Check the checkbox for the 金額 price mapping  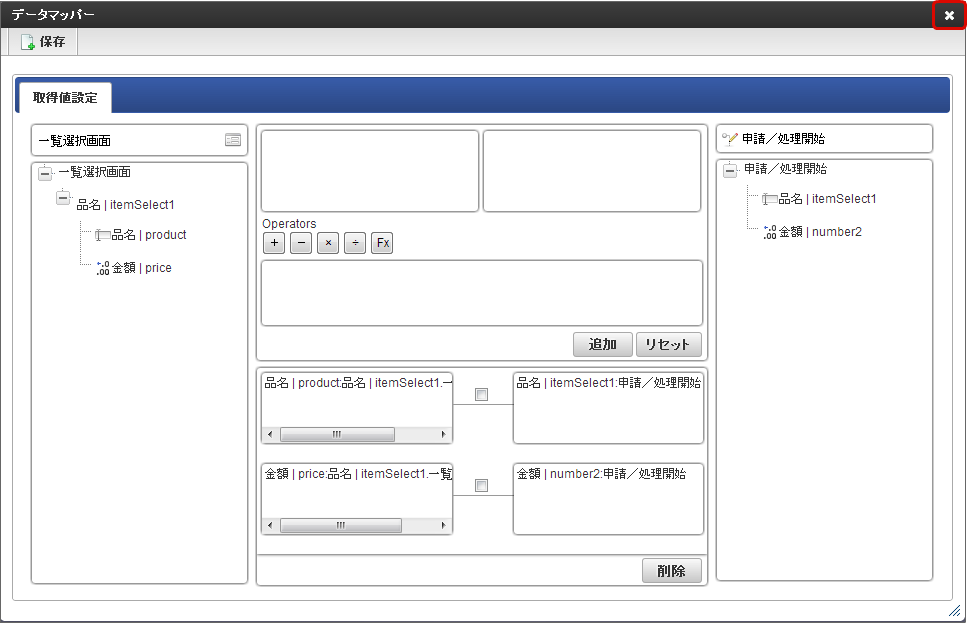click(482, 485)
